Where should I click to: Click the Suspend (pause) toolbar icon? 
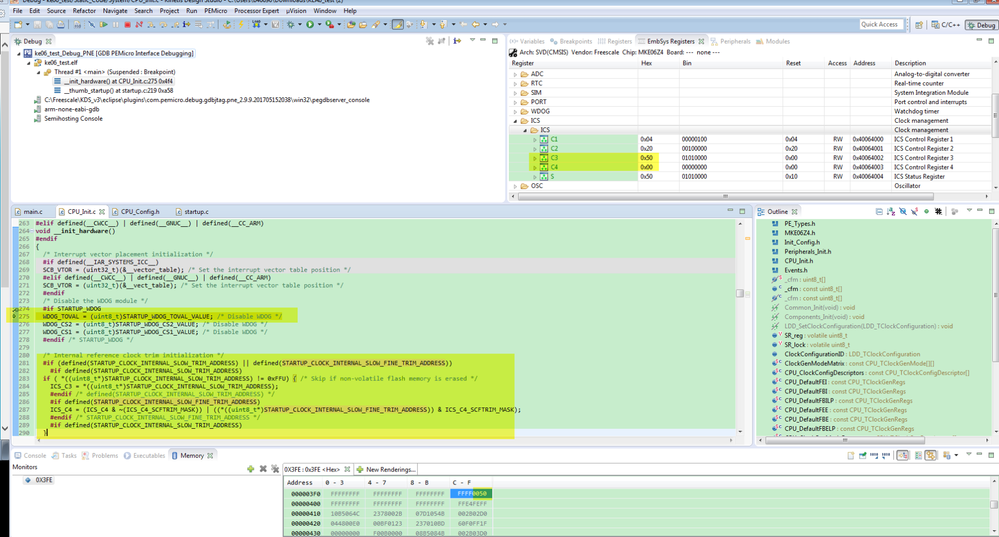point(115,24)
